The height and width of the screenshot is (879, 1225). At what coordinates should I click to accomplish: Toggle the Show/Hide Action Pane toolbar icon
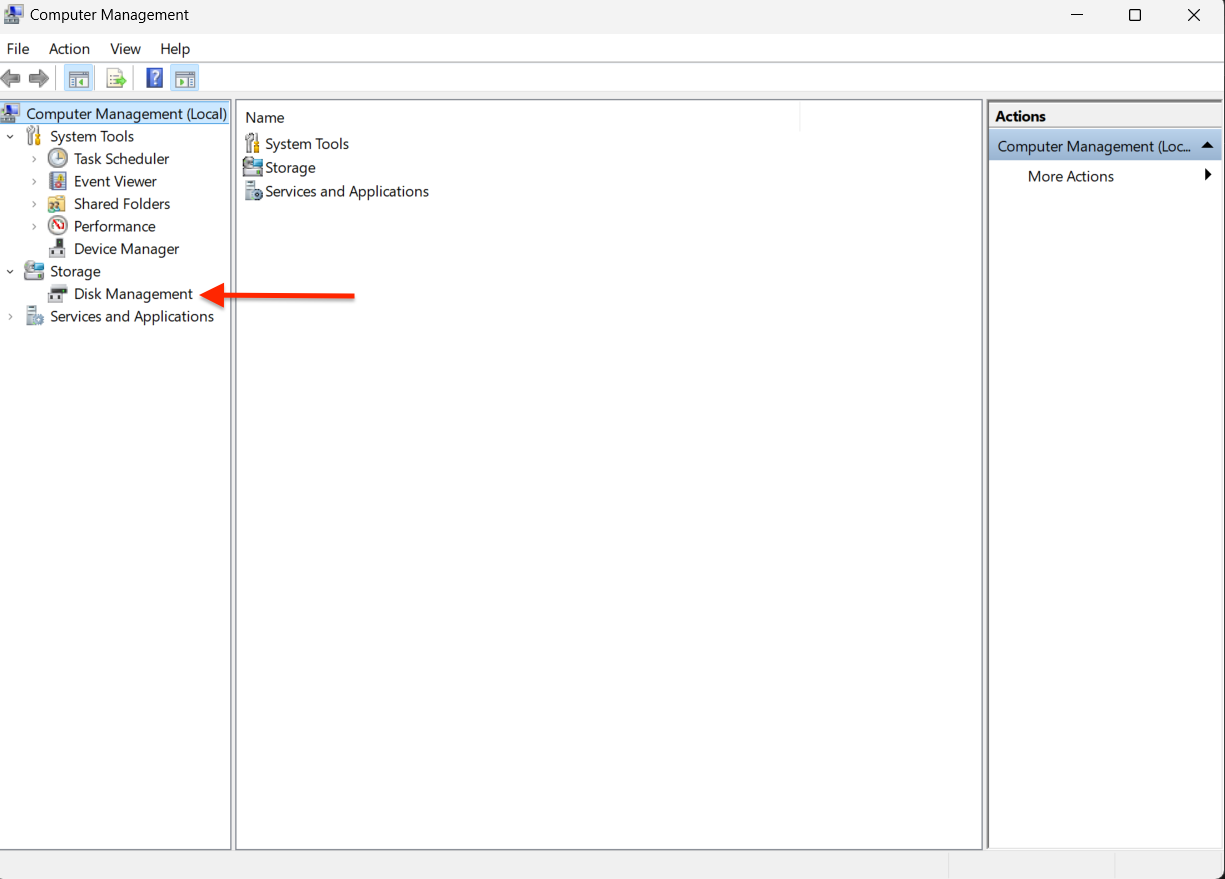[184, 77]
